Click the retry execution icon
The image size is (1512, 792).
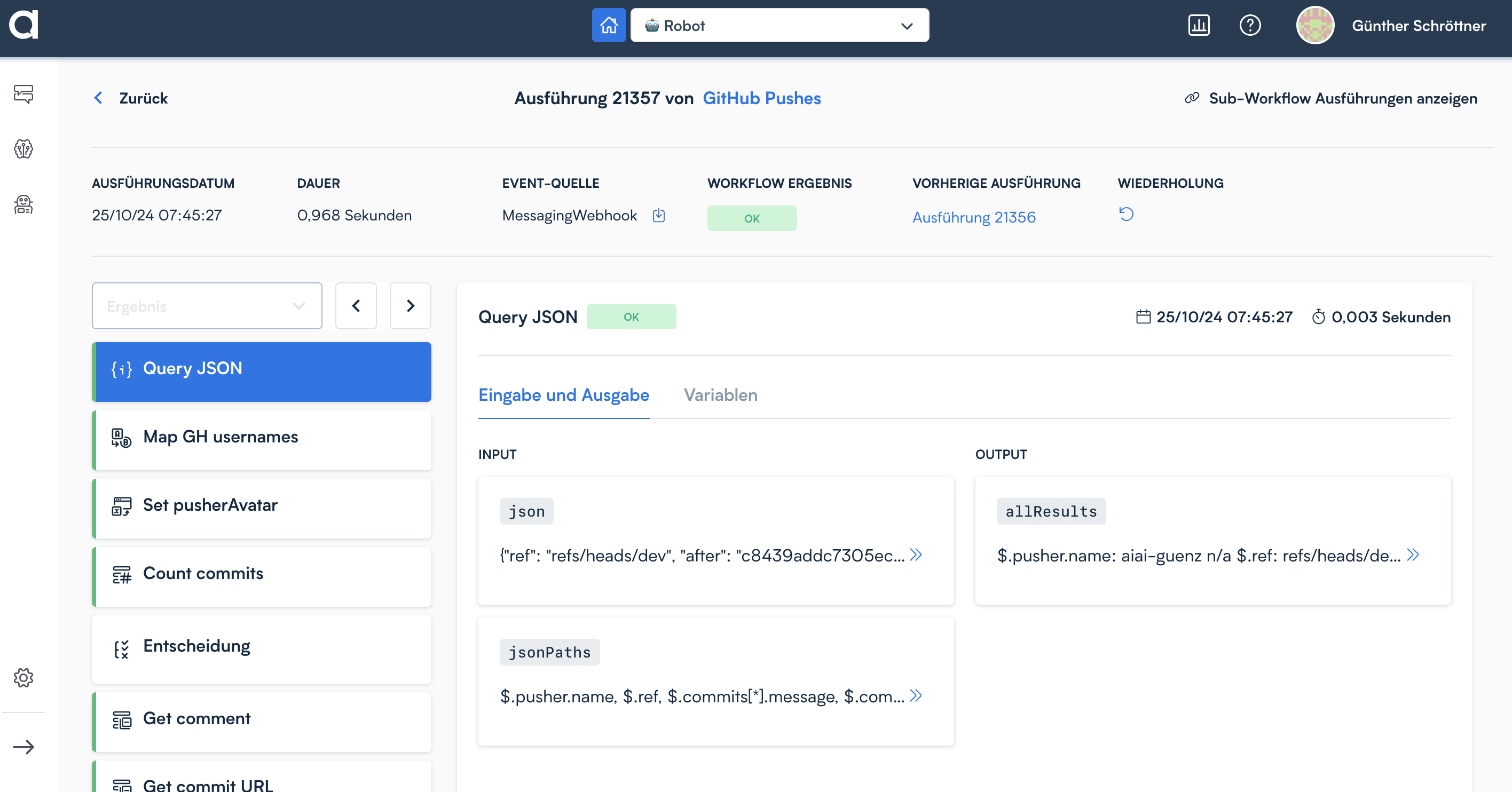(x=1126, y=214)
